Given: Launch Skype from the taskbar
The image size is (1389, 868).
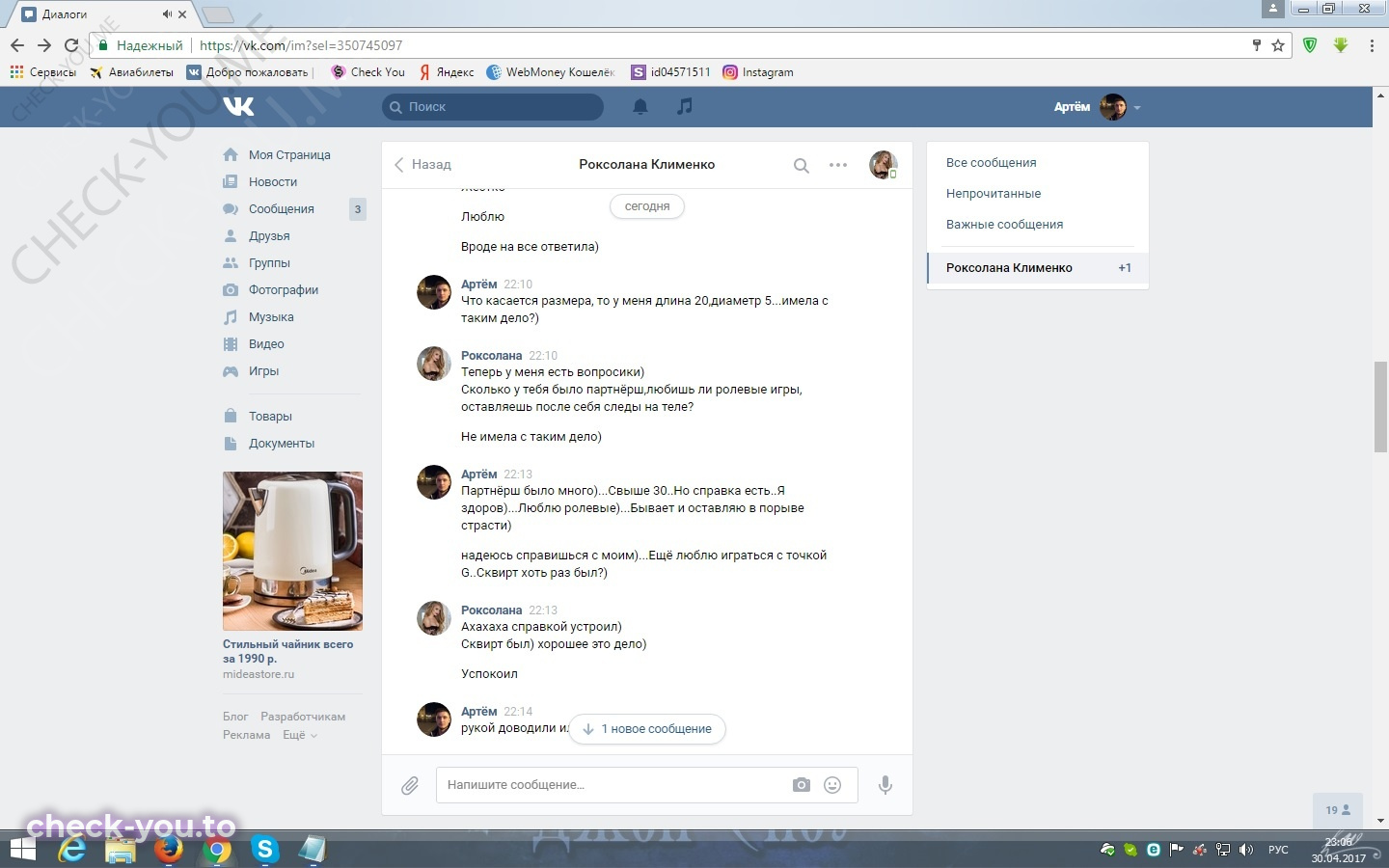Looking at the screenshot, I should pos(264,850).
